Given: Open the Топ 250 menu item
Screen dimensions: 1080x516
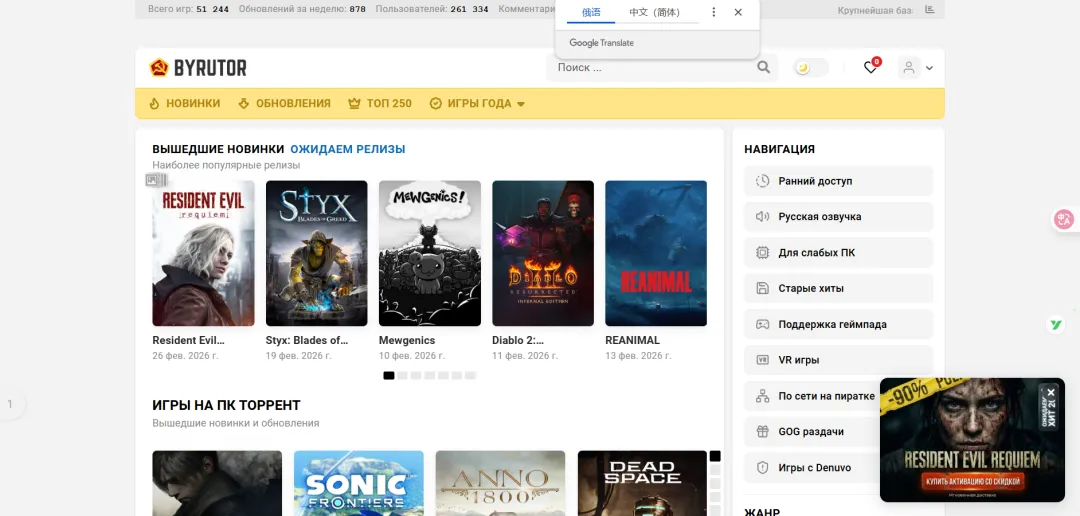Looking at the screenshot, I should [x=380, y=103].
